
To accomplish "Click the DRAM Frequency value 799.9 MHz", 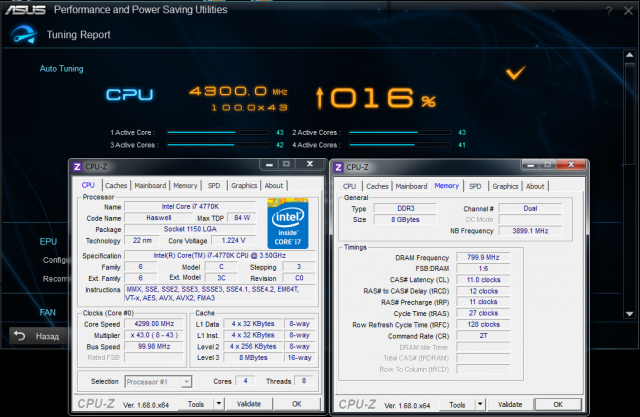I will (483, 257).
